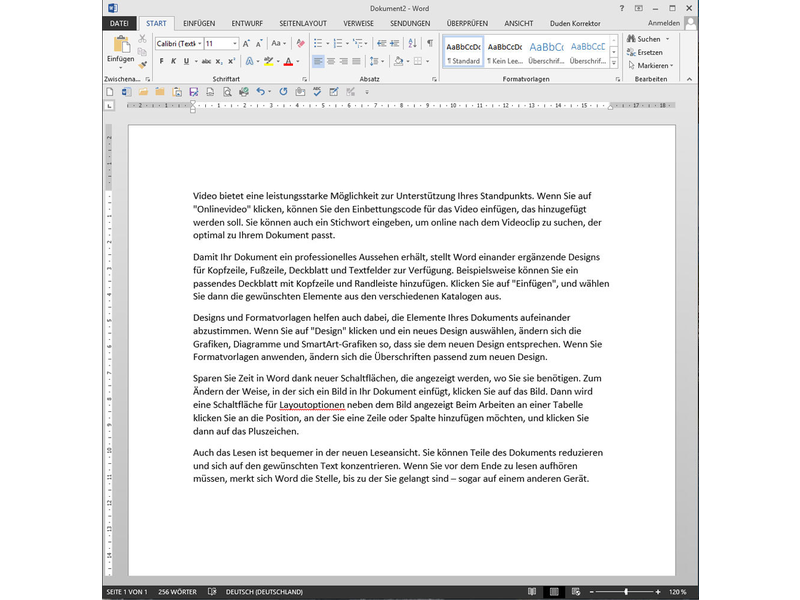Image resolution: width=800 pixels, height=600 pixels.
Task: Switch to the EINFÜGEN tab
Action: [199, 23]
